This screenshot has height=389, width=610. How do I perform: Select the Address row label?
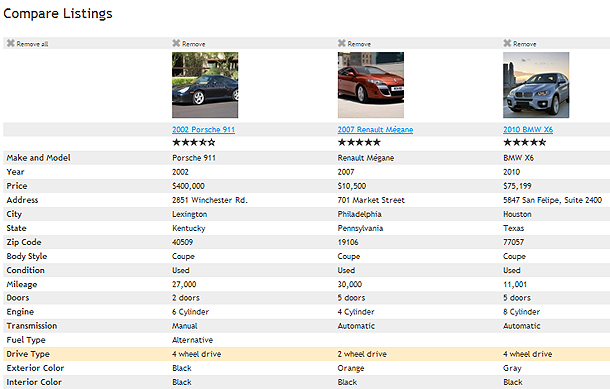tap(22, 200)
